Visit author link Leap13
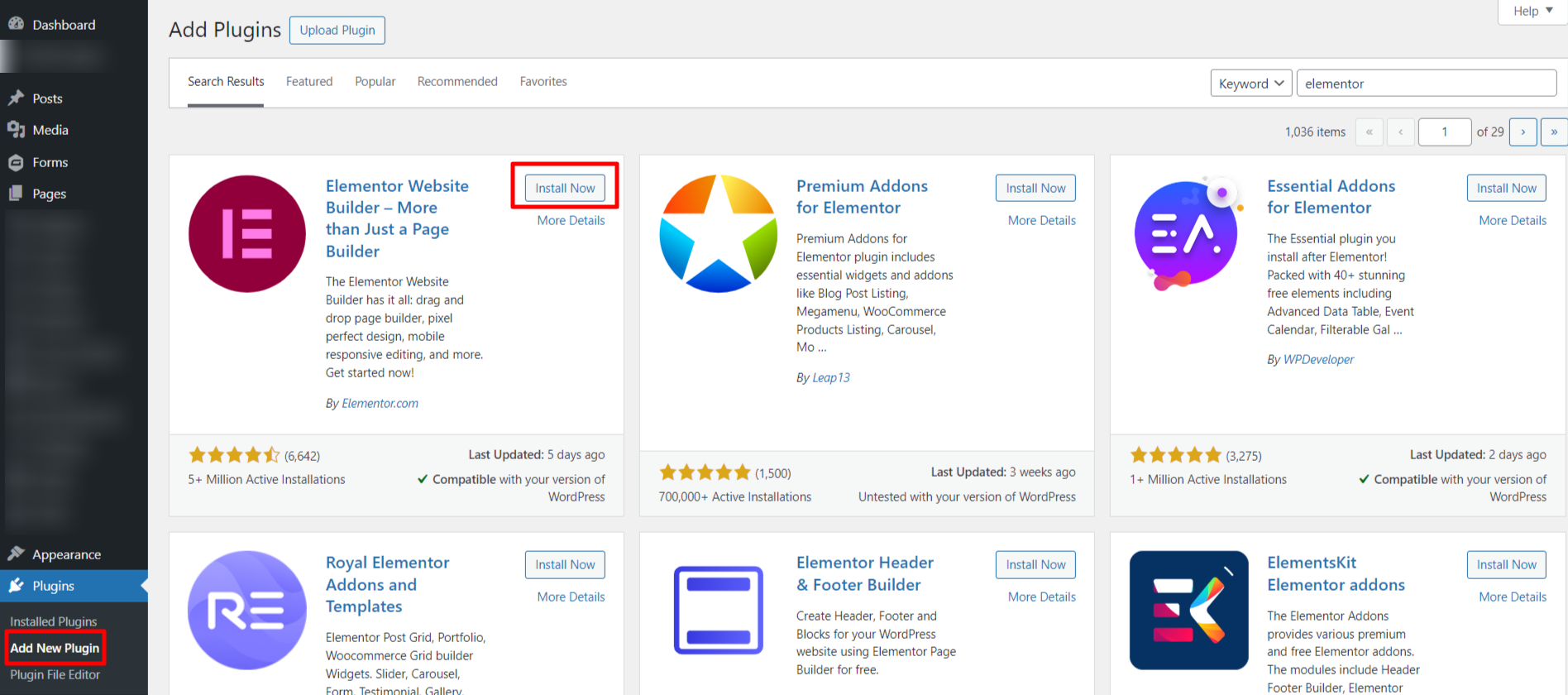 (x=831, y=377)
